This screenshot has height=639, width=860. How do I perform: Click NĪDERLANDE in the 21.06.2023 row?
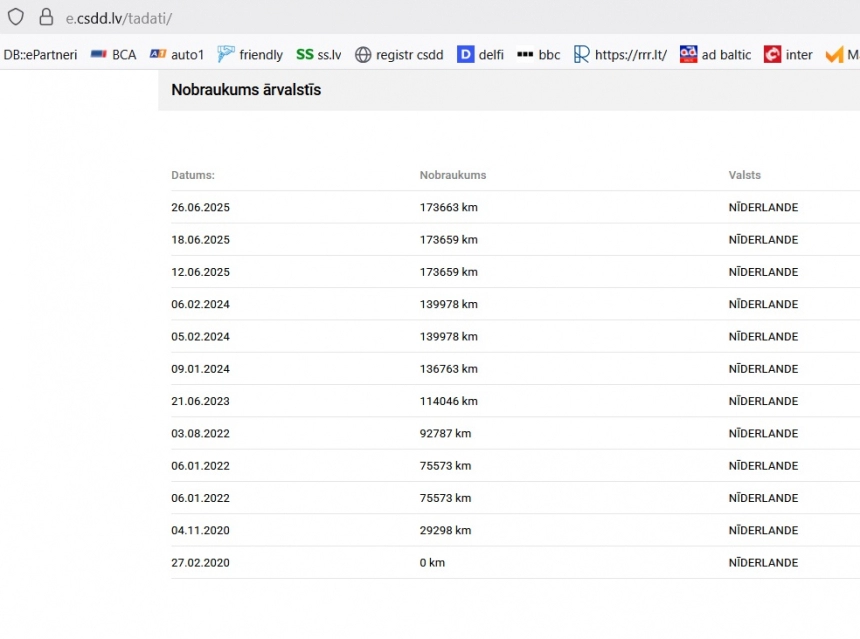763,401
